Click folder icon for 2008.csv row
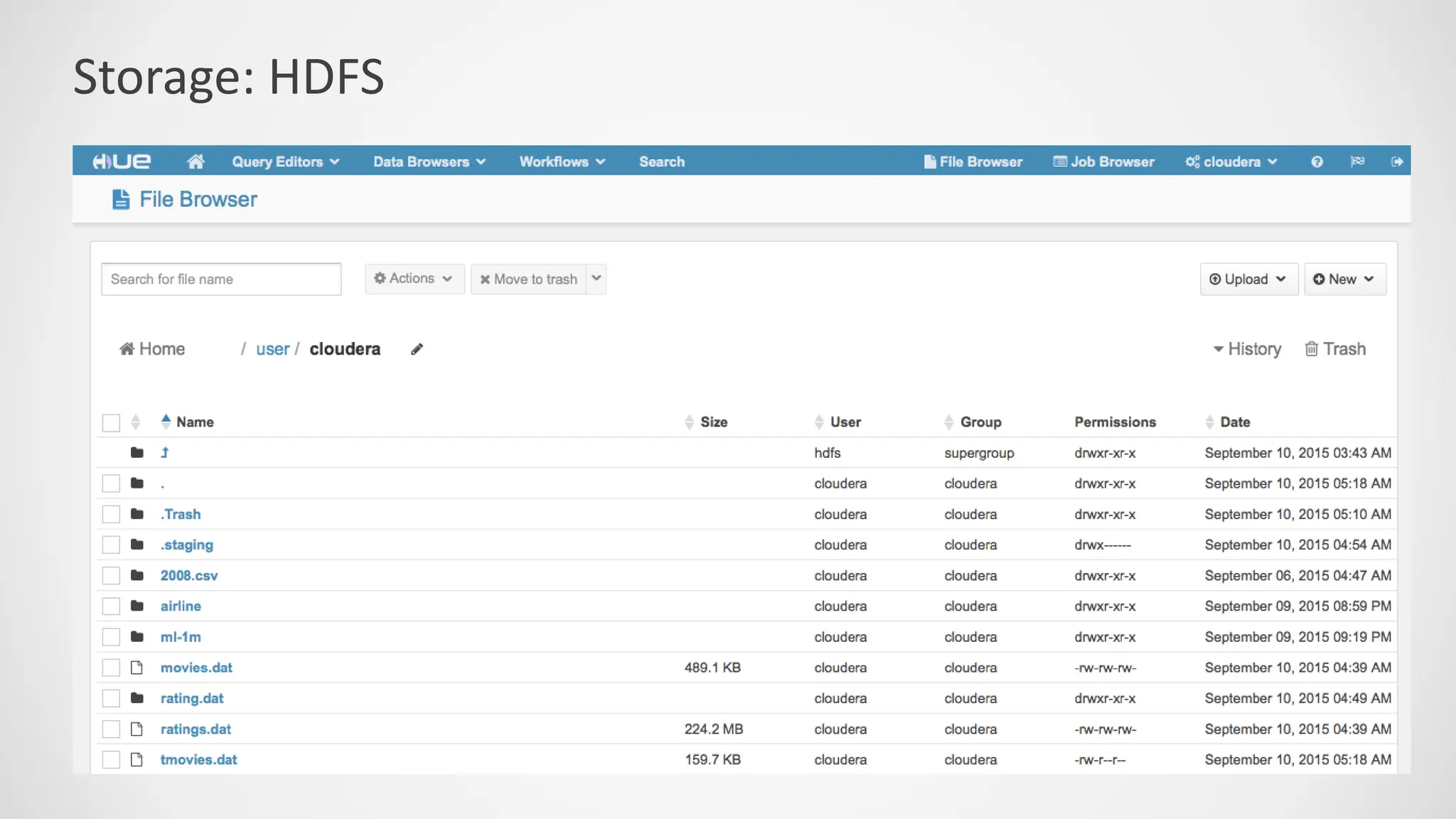This screenshot has width=1456, height=819. [x=137, y=575]
